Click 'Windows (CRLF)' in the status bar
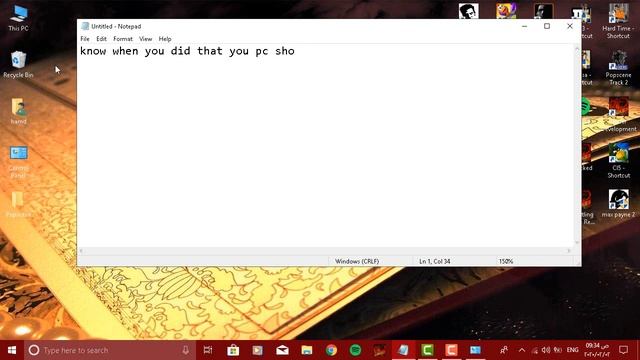This screenshot has width=640, height=360. [x=357, y=261]
